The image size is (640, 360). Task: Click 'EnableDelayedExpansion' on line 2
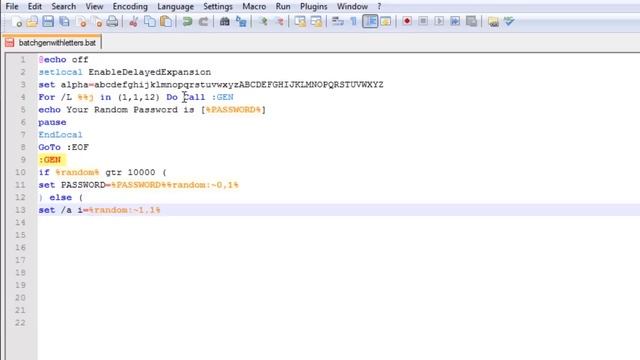150,72
